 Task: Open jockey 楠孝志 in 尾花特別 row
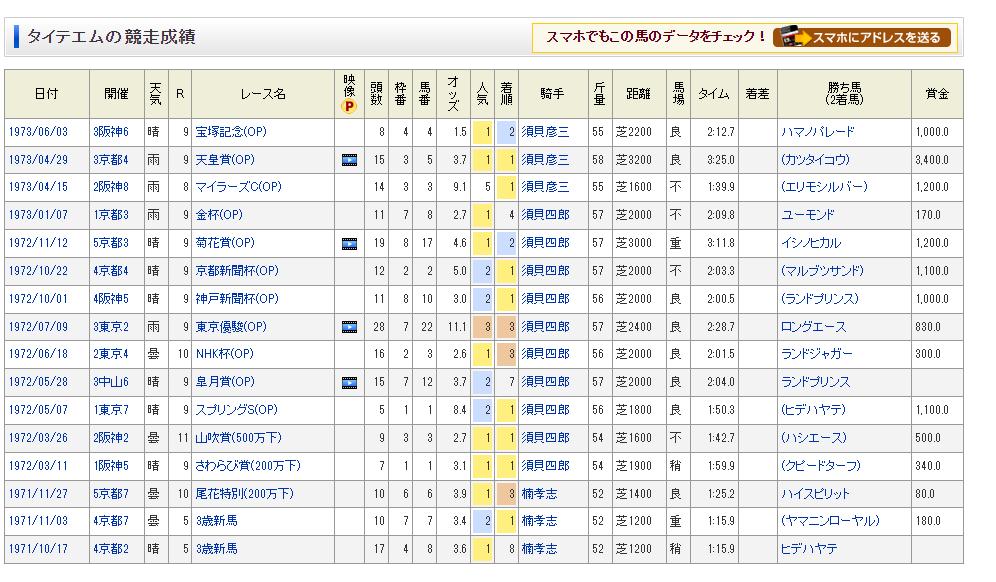539,494
